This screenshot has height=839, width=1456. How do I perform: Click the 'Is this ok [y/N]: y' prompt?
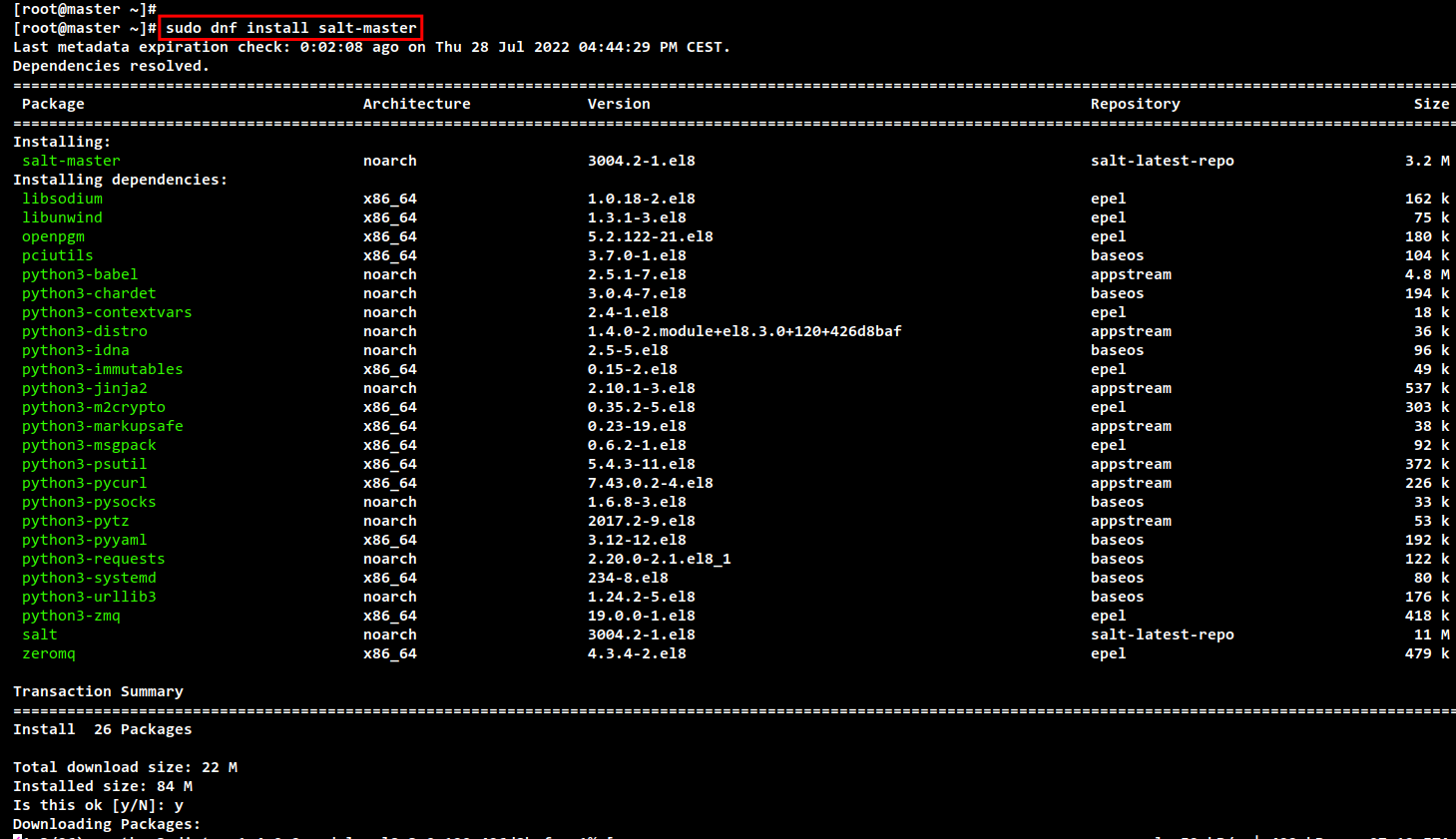(98, 805)
